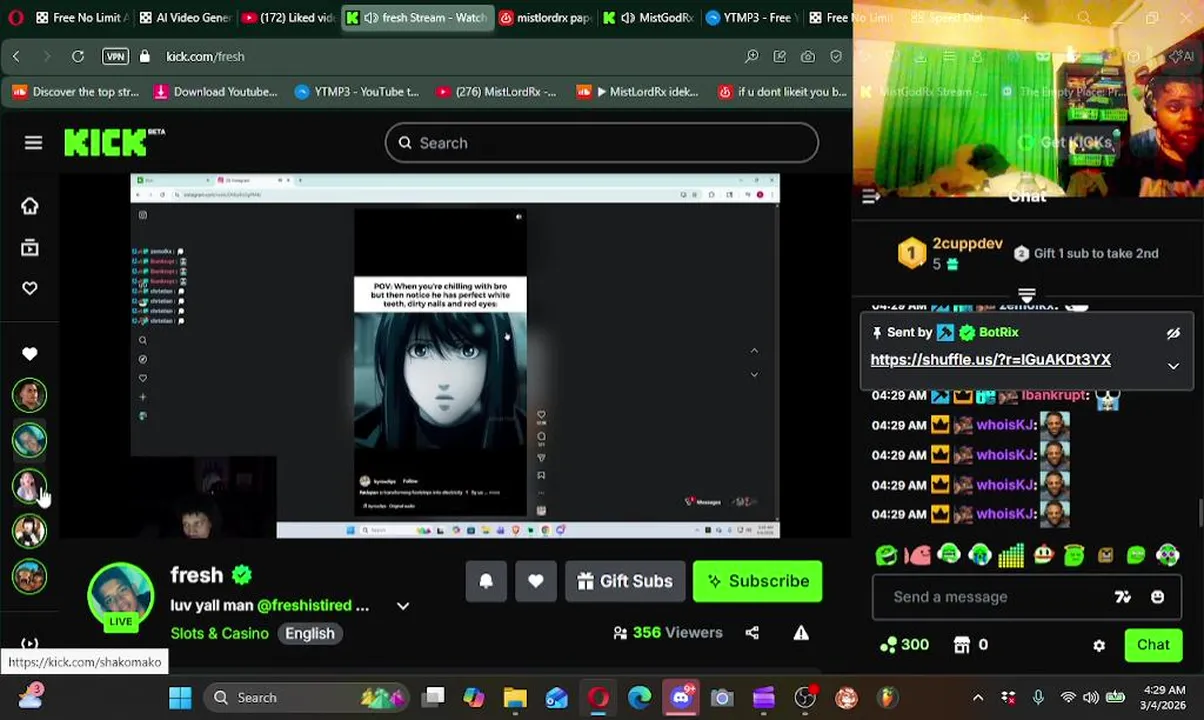
Task: Collapse the chat panel with the arrow icon
Action: (871, 197)
